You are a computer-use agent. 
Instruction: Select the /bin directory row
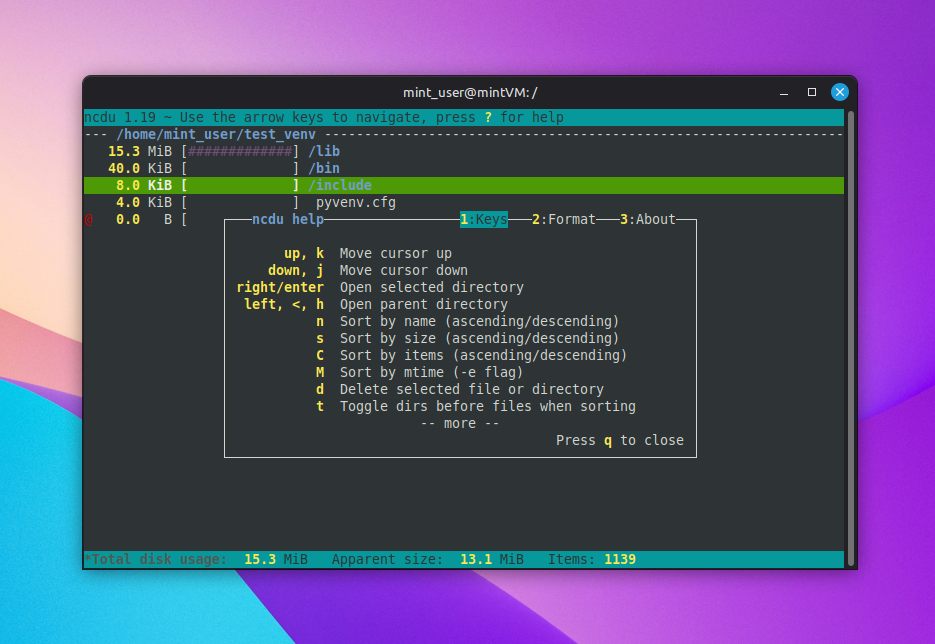tap(463, 168)
